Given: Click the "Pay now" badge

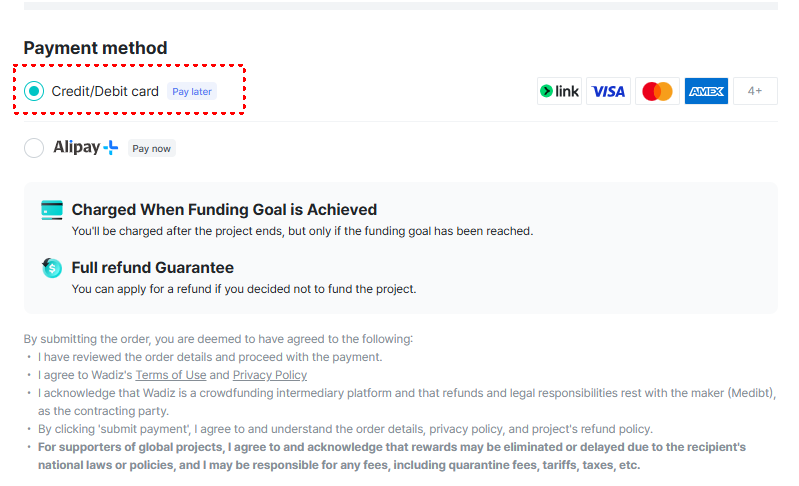Looking at the screenshot, I should click(x=152, y=148).
